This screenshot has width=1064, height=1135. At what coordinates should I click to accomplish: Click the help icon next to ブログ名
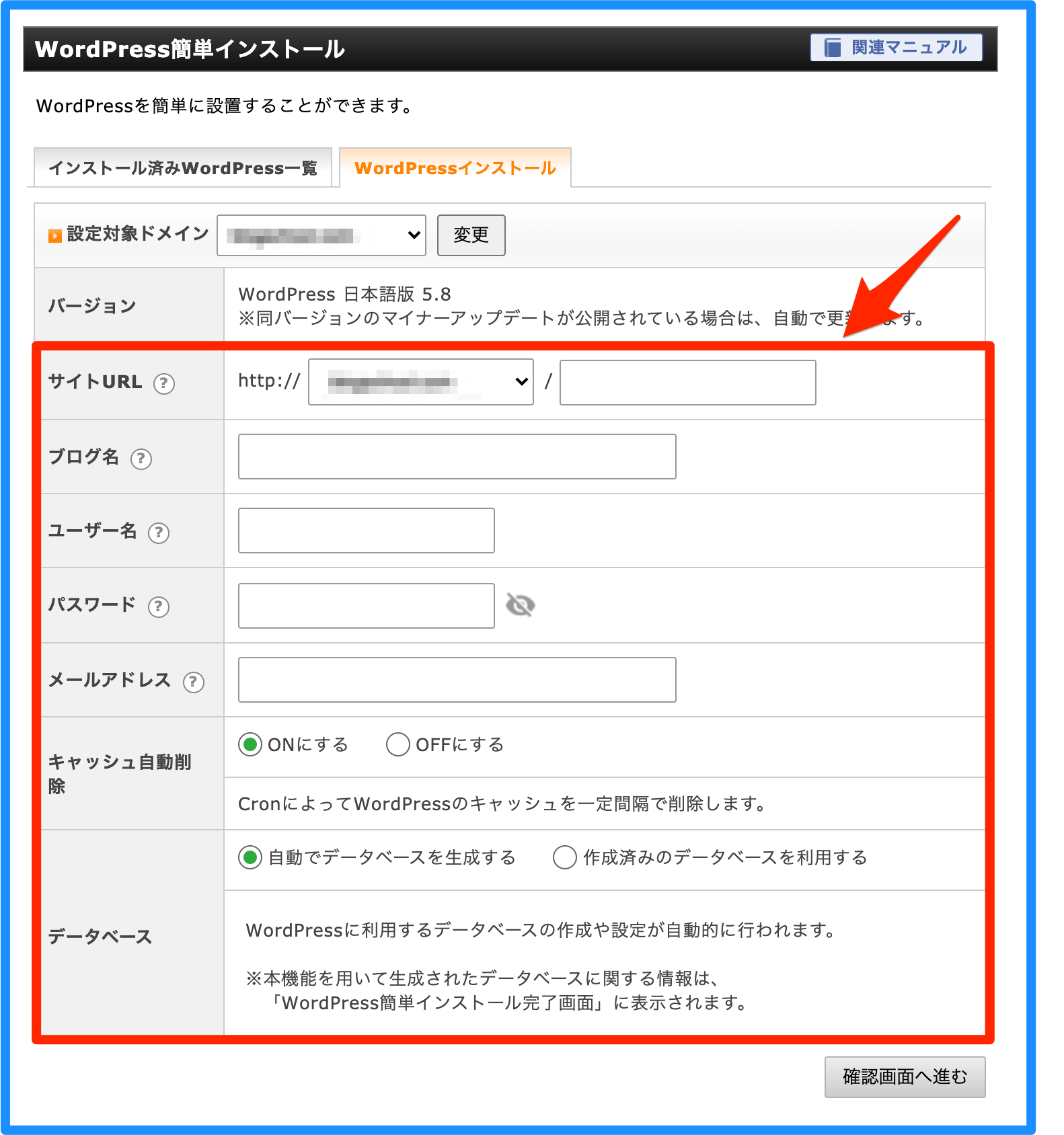click(141, 459)
